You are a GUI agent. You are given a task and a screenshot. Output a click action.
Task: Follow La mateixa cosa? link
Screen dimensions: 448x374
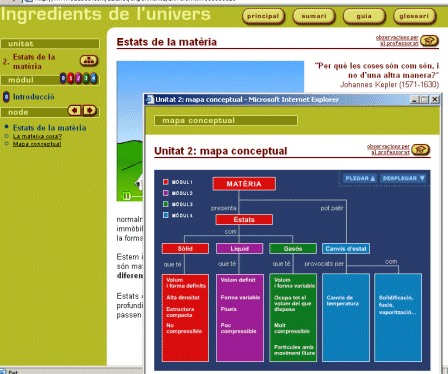pyautogui.click(x=37, y=136)
